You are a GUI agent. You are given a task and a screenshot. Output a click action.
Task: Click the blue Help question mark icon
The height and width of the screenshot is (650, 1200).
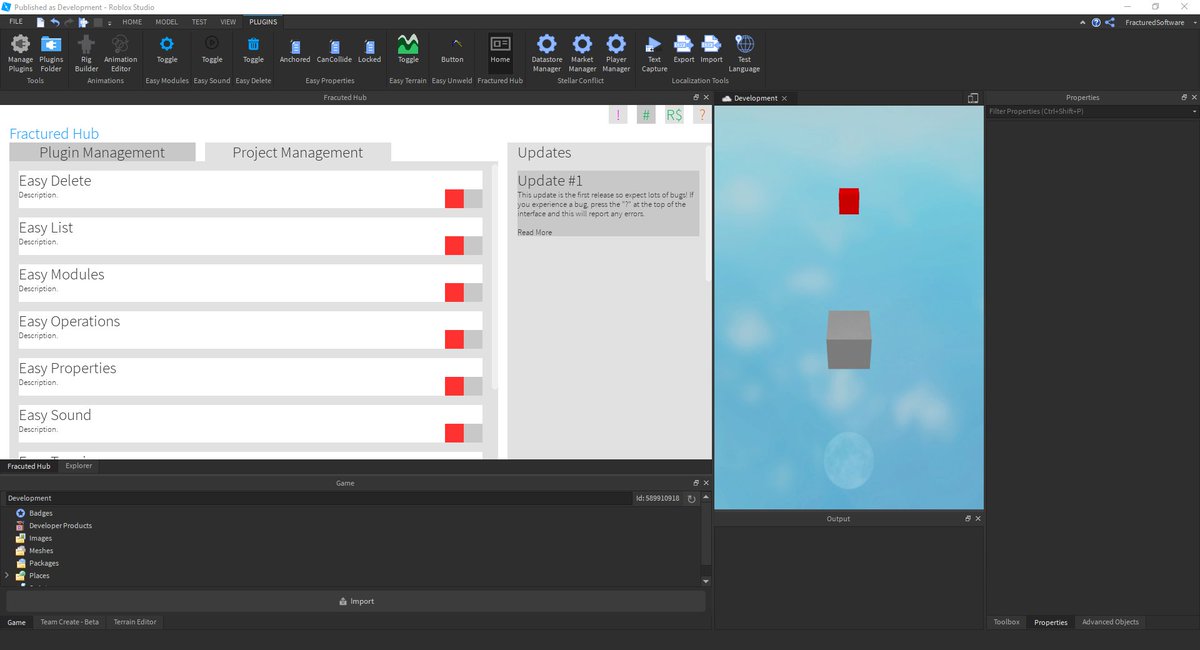pos(1096,22)
